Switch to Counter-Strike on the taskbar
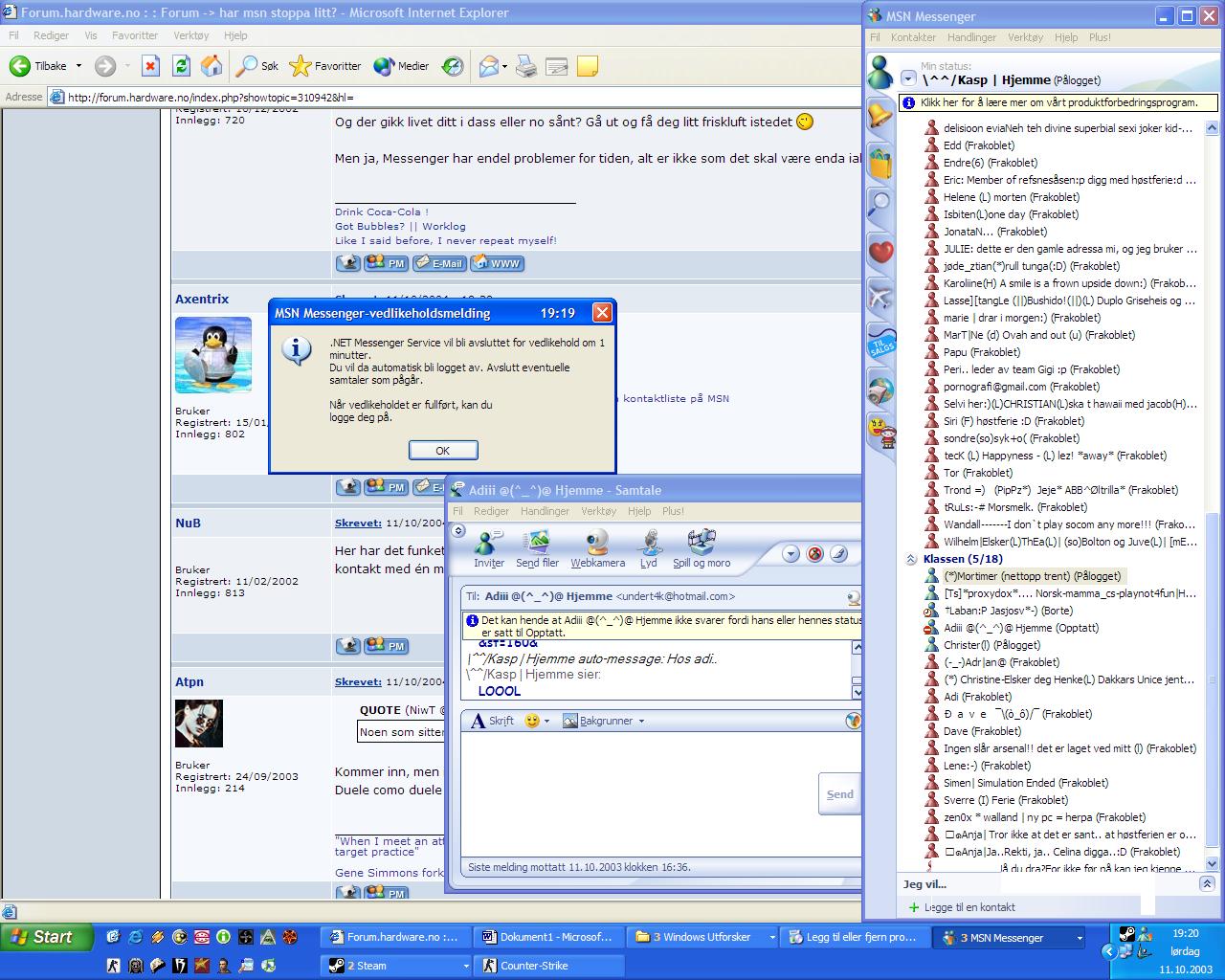This screenshot has width=1225, height=980. (x=547, y=966)
